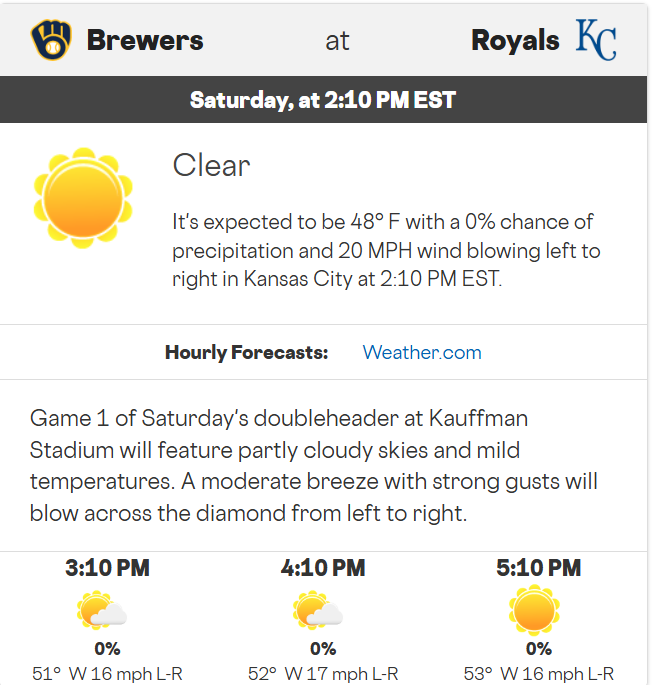Click the 4:10 PM forecast time label
Image resolution: width=652 pixels, height=685 pixels.
coord(323,568)
